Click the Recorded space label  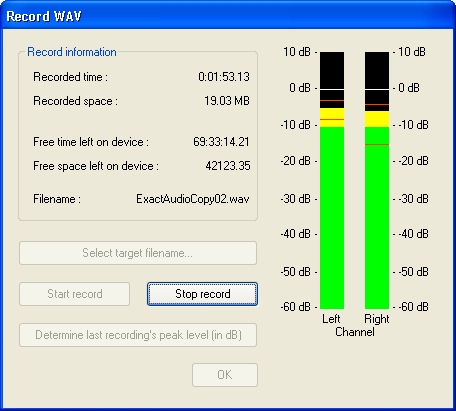[x=75, y=101]
